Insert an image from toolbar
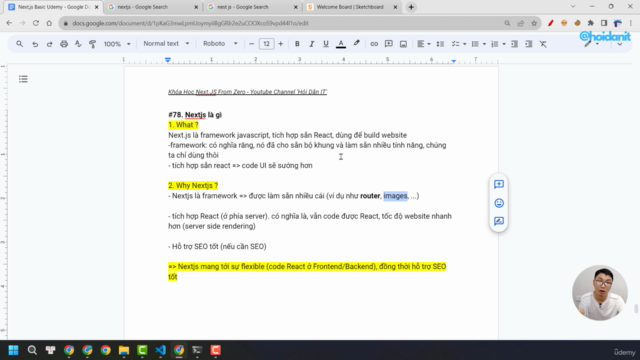Viewport: 640px width, 360px height. point(403,44)
